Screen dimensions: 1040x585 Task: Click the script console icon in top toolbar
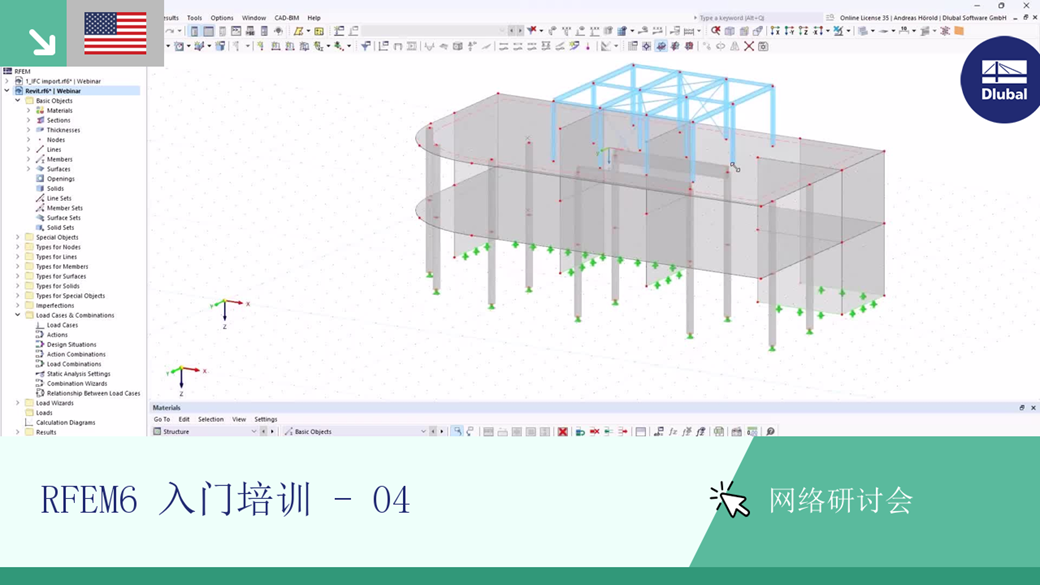[236, 31]
